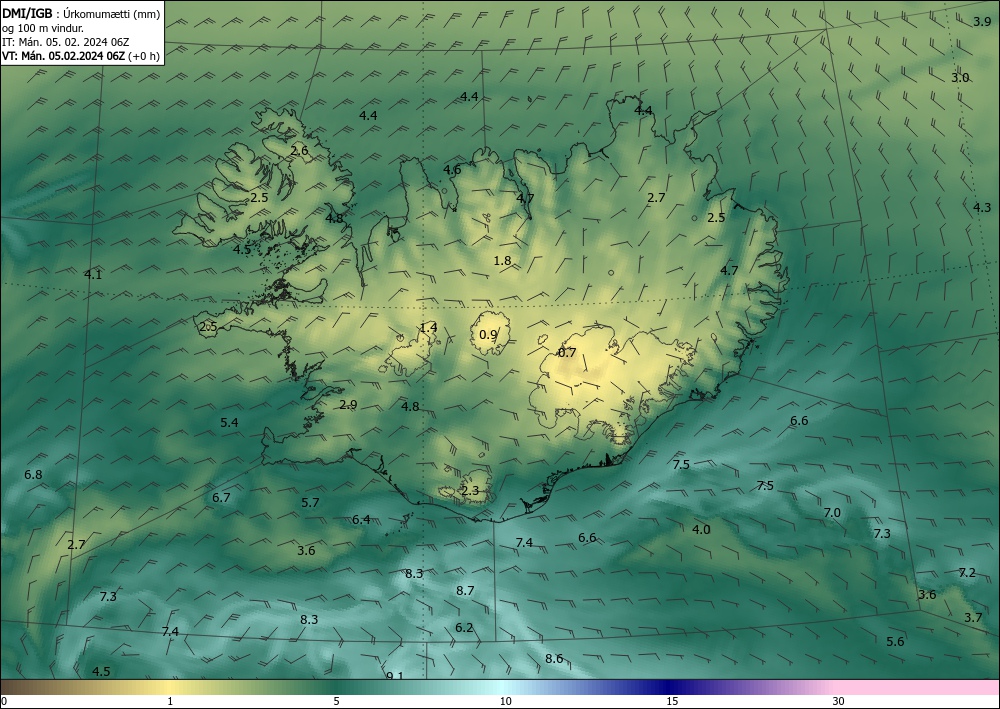Click the 5.4 value in Faxaflói bay
This screenshot has height=709, width=1000.
click(230, 422)
